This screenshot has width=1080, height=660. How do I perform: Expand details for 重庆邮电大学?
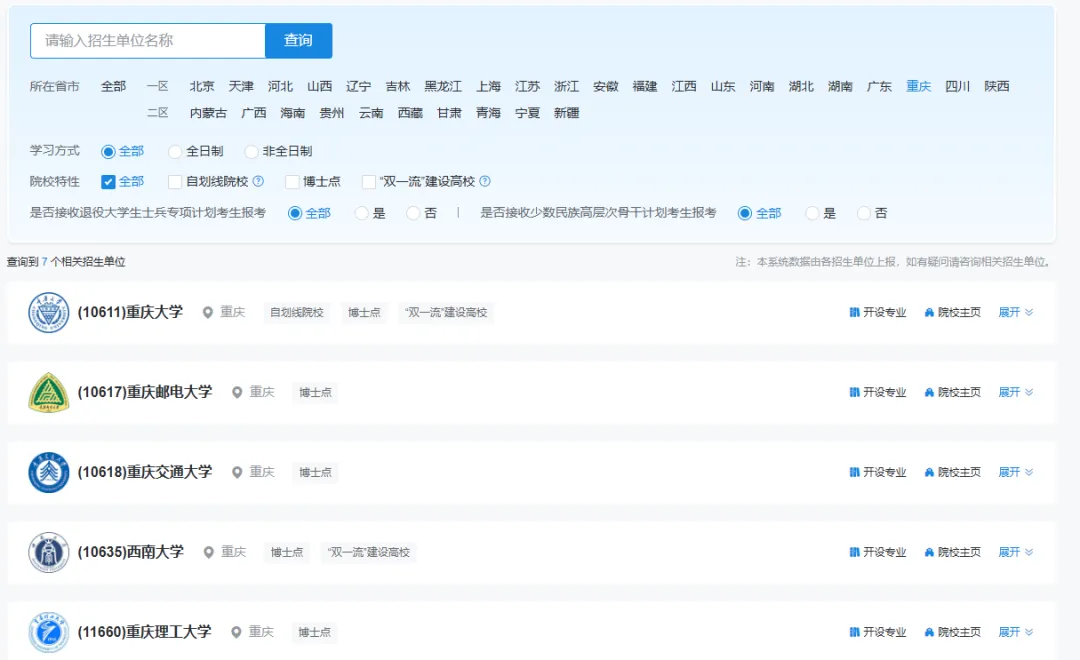tap(1016, 392)
